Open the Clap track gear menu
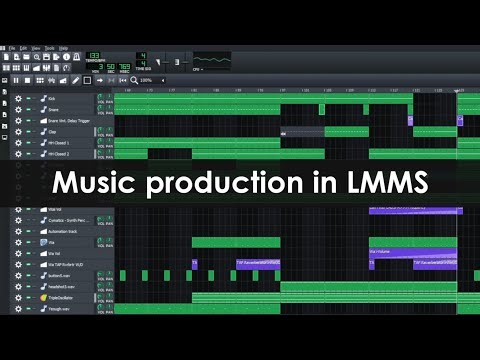This screenshot has width=480, height=360. pos(18,132)
